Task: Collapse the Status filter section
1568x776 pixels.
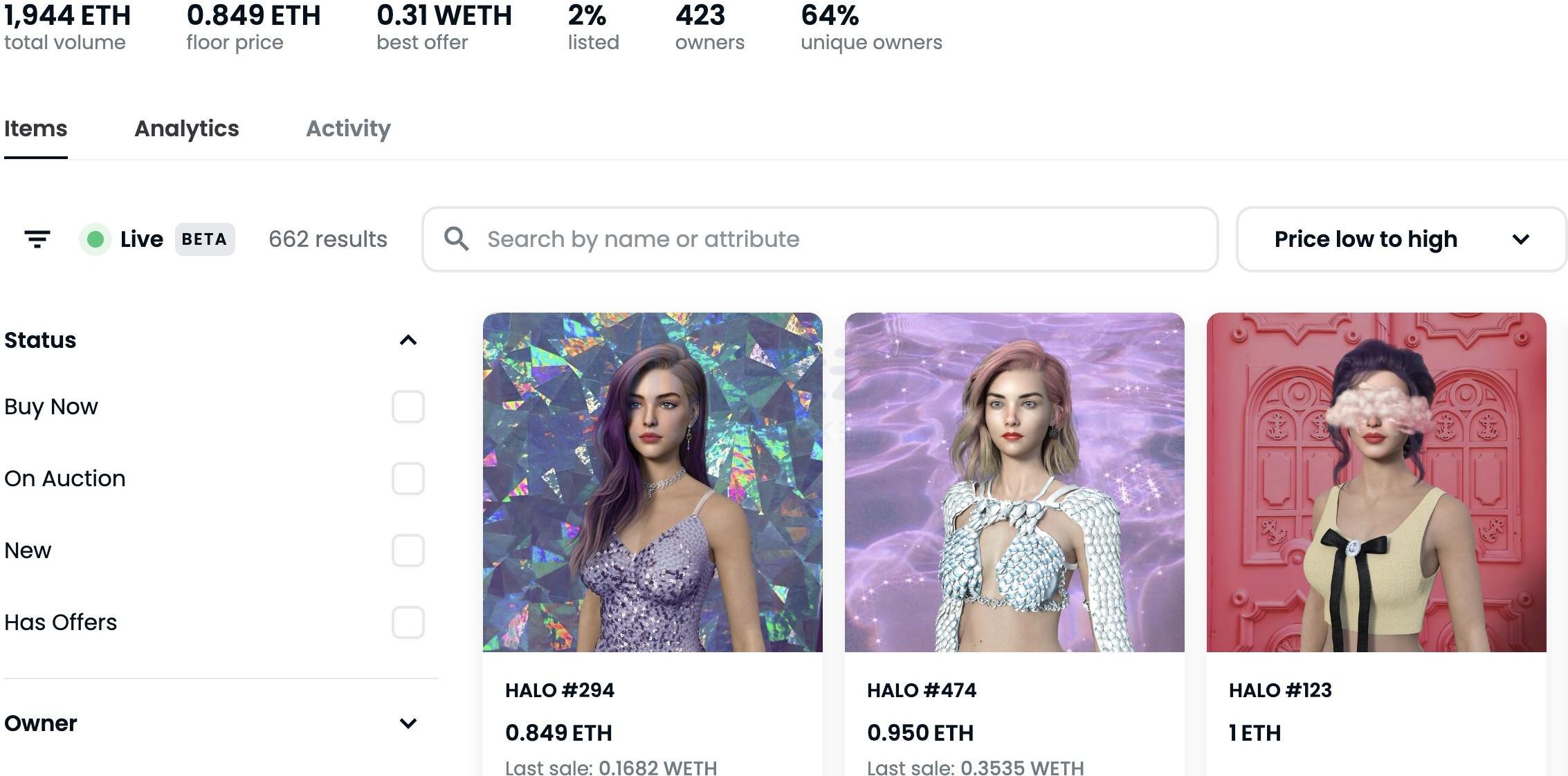Action: tap(408, 340)
